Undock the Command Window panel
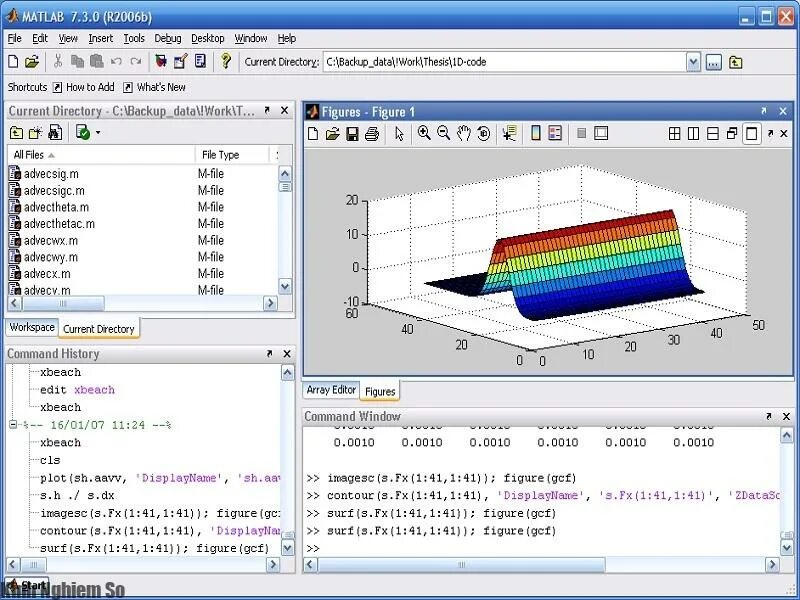Image resolution: width=800 pixels, height=600 pixels. point(769,416)
